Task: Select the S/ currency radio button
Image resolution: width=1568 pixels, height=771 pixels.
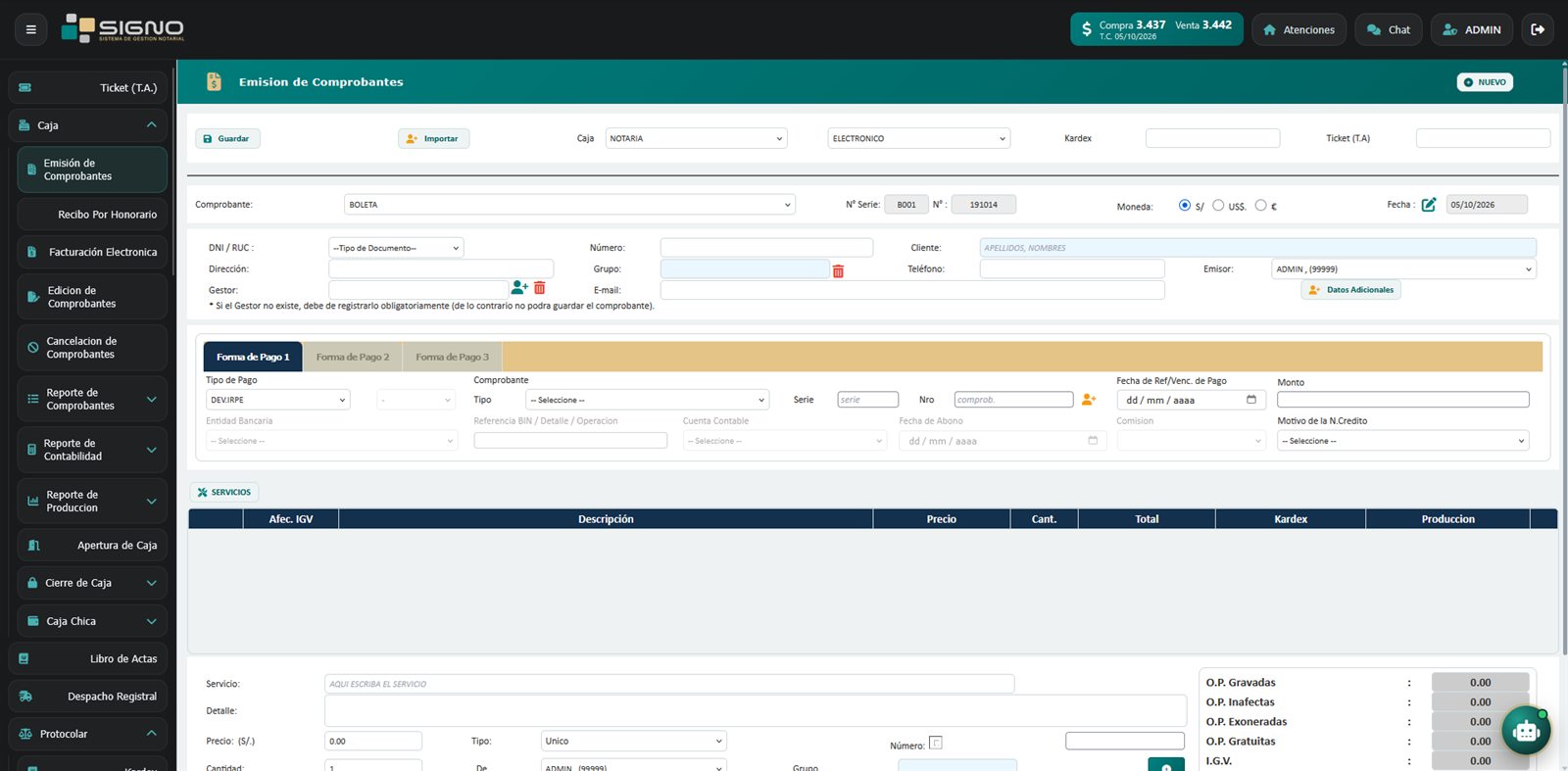Action: 1185,205
